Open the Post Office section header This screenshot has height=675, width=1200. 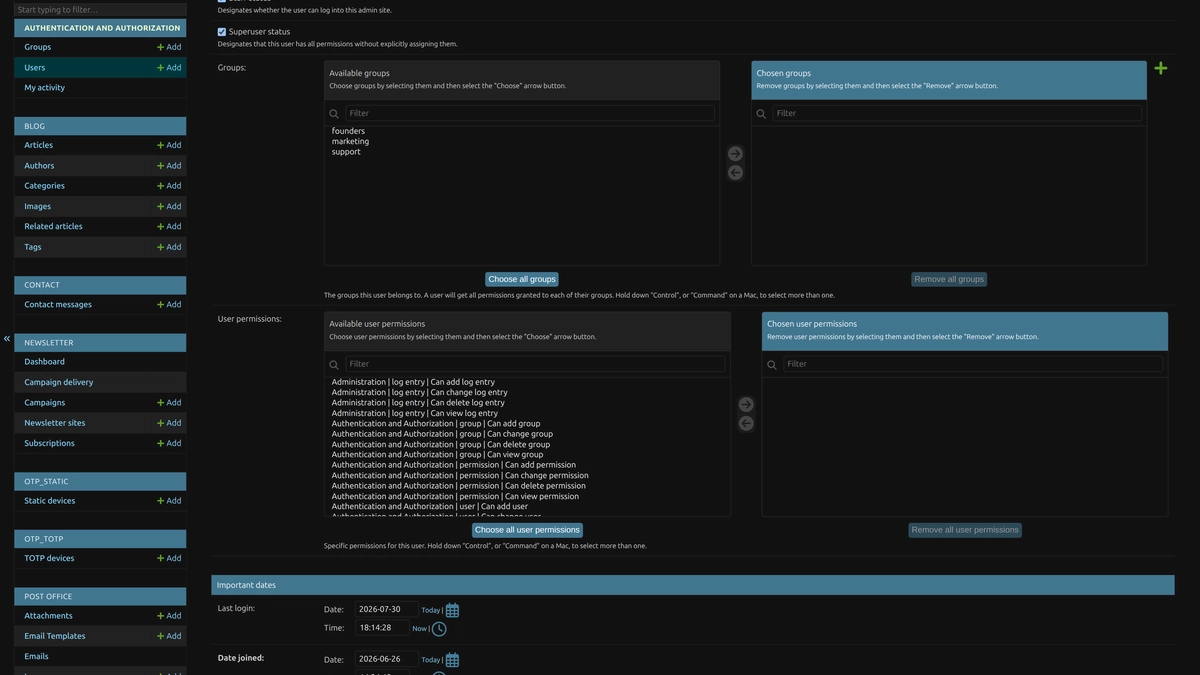click(x=48, y=596)
